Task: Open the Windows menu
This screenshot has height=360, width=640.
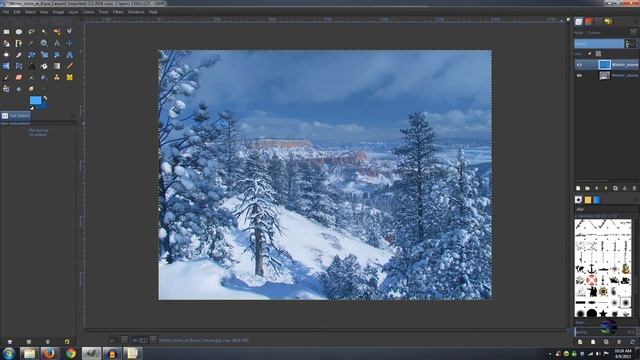Action: click(x=136, y=12)
